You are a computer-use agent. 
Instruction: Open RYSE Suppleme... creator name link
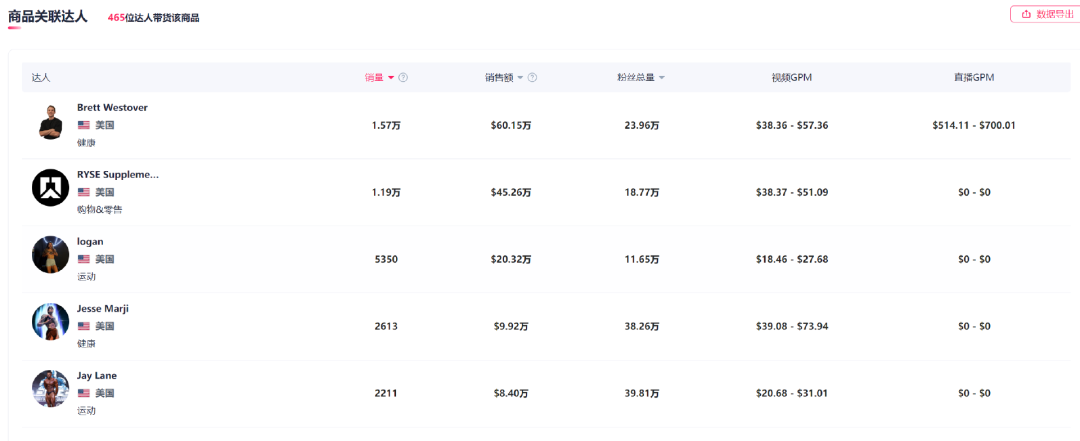coord(118,174)
